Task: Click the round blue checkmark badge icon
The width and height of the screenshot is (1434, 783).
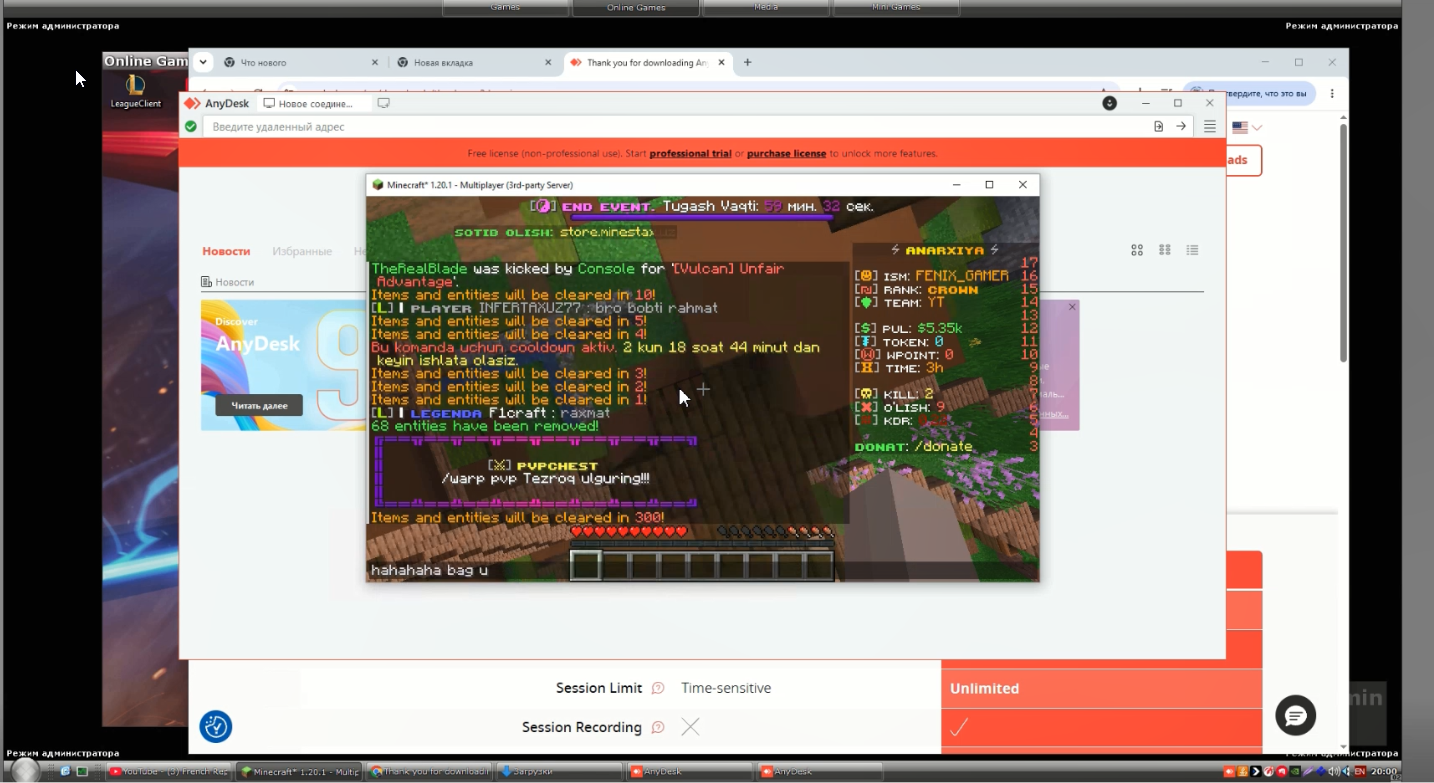Action: pos(216,726)
